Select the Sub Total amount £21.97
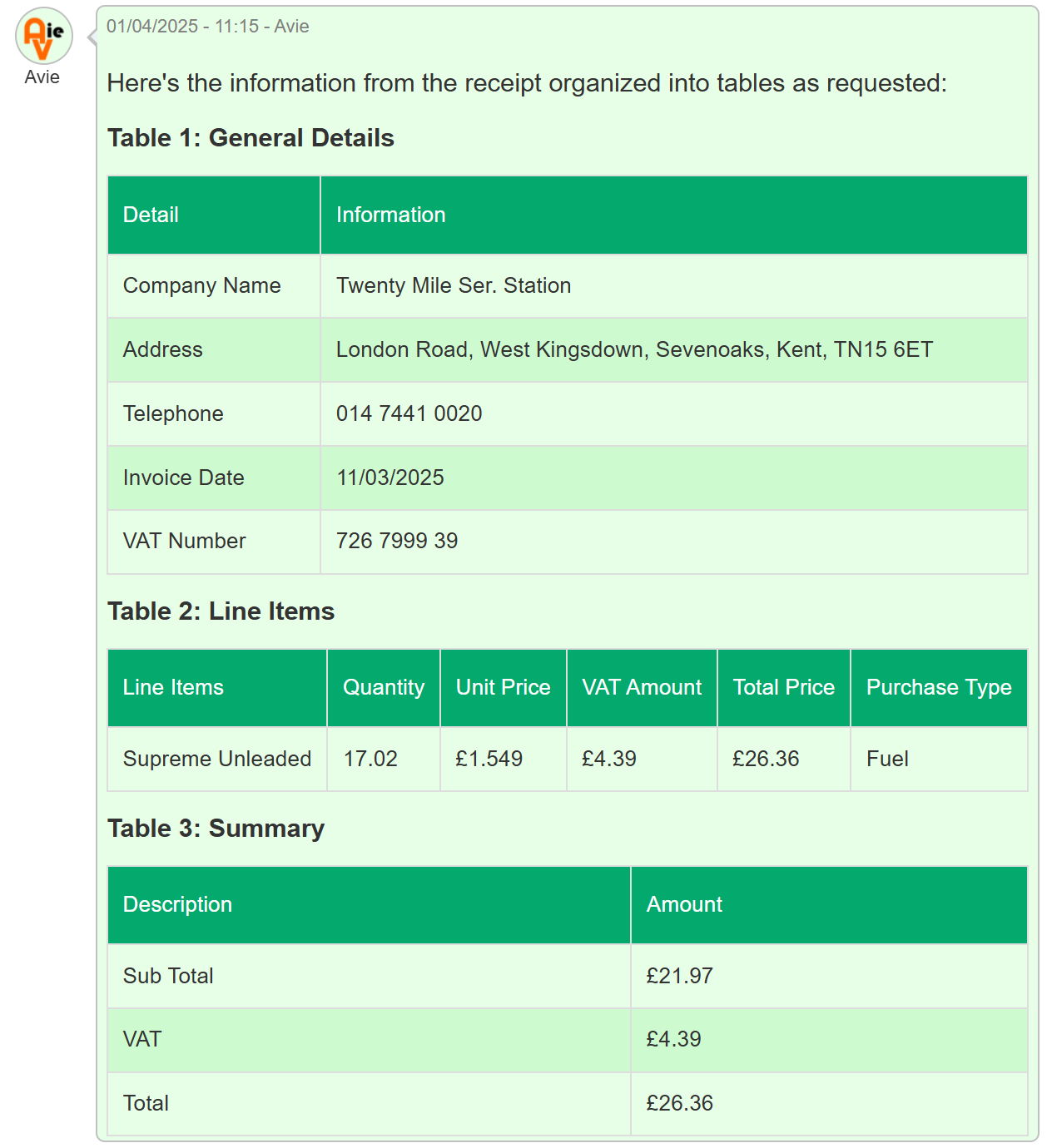 (679, 976)
